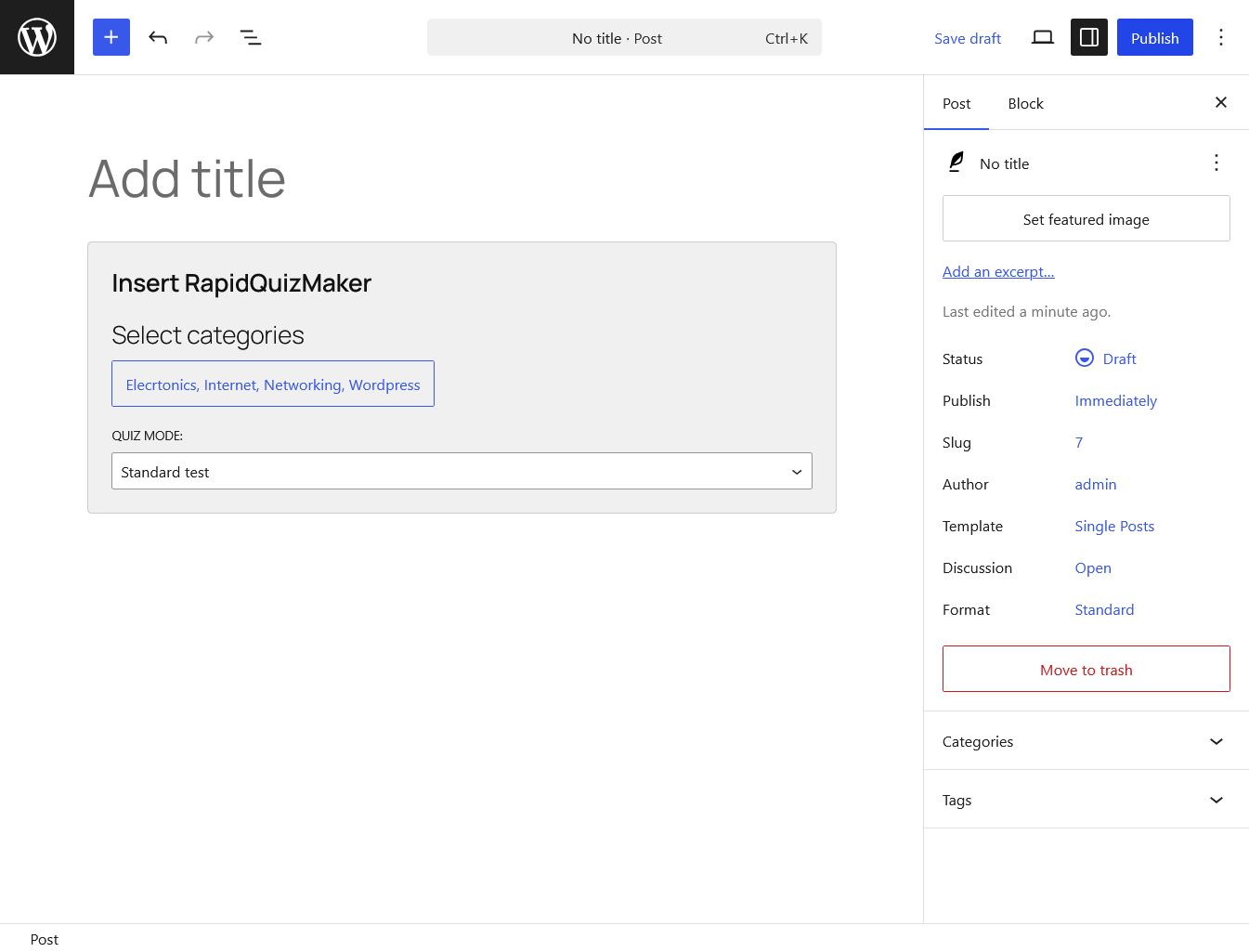Open the Quiz mode Standard test dropdown
The height and width of the screenshot is (952, 1249).
pyautogui.click(x=462, y=471)
